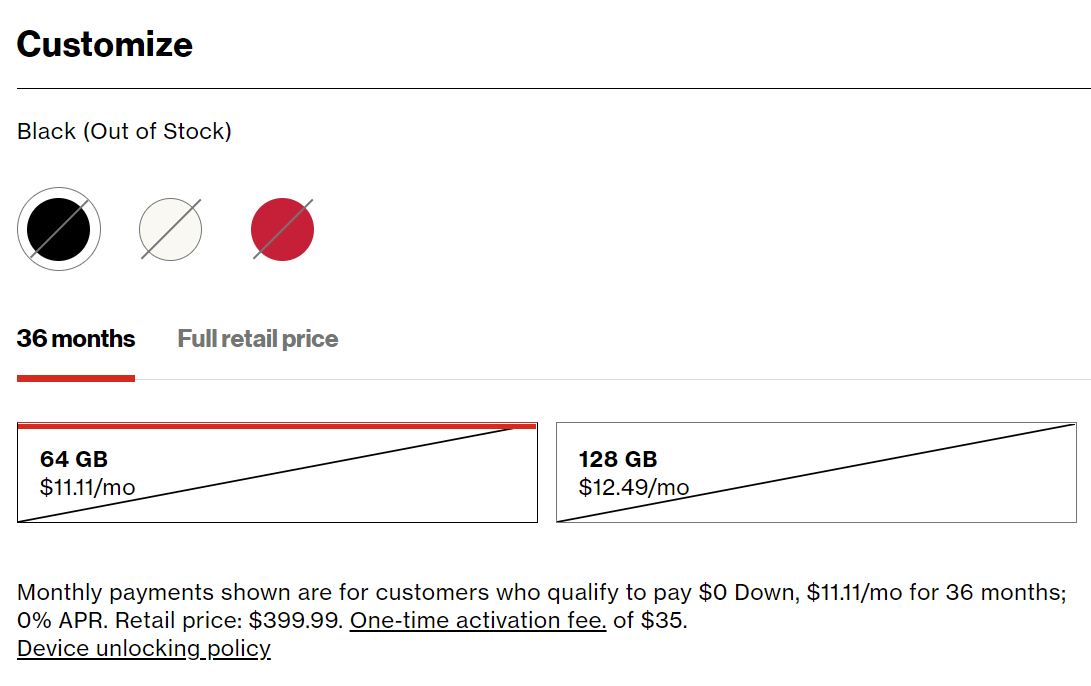Open the One-time activation fee link
1091x686 pixels.
pos(478,620)
